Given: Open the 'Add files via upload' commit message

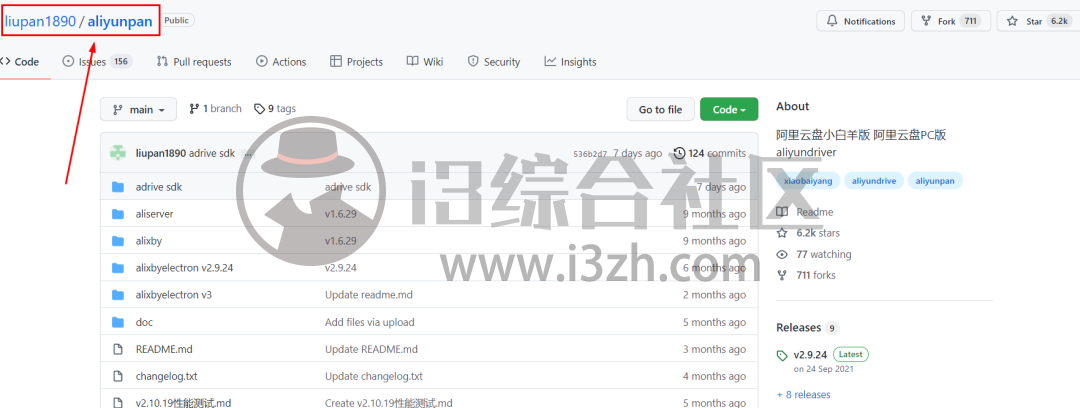Looking at the screenshot, I should coord(370,322).
